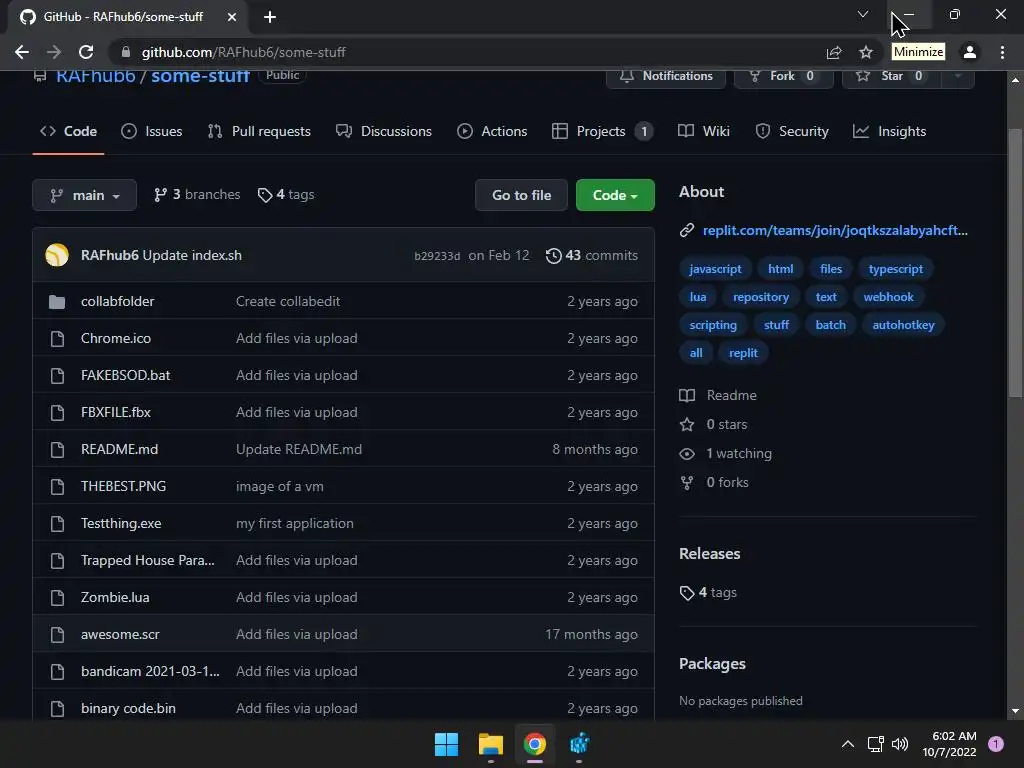Reload the page with the refresh icon
Screen dimensions: 1024x768
(x=86, y=52)
